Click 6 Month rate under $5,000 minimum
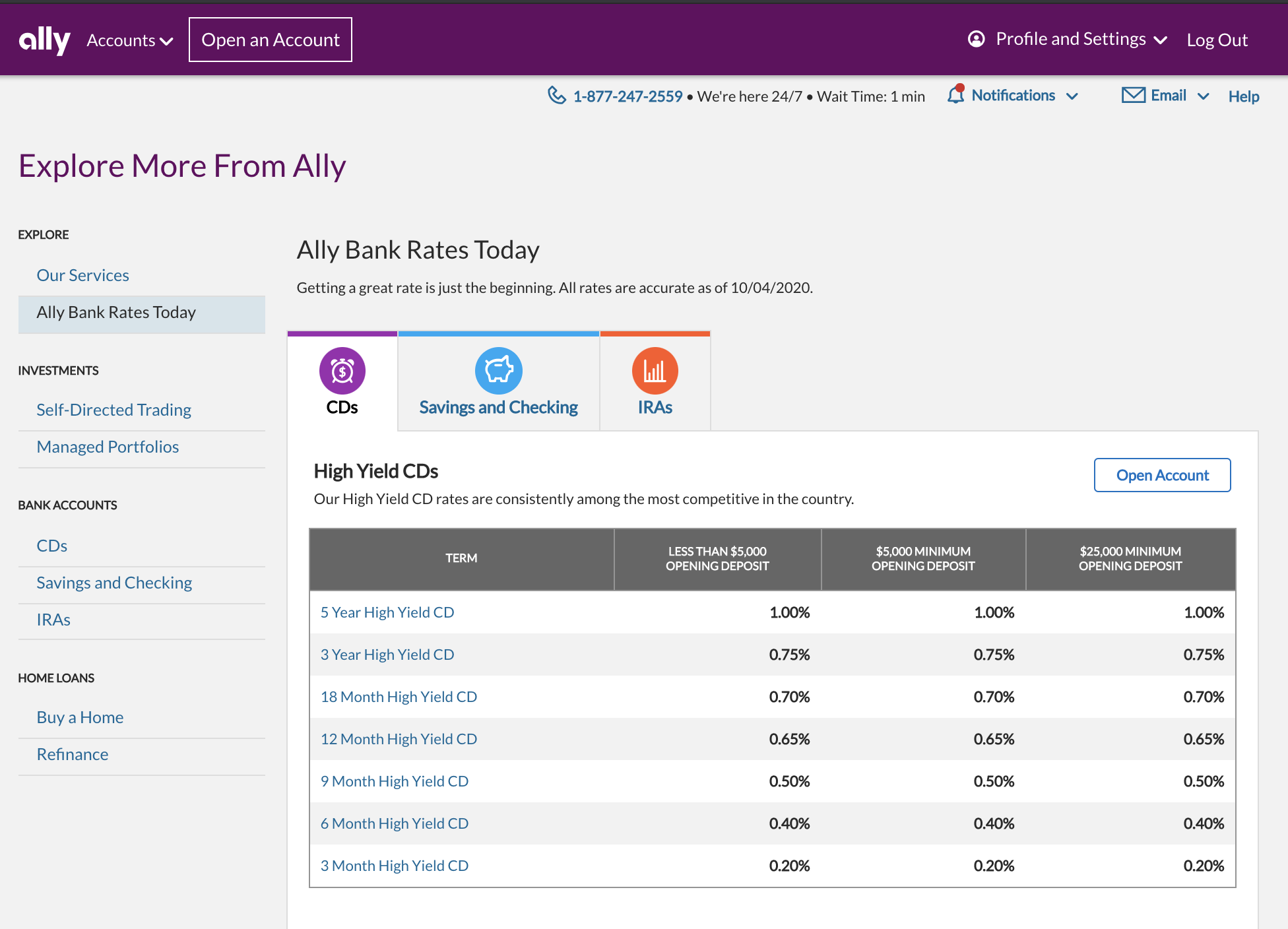The height and width of the screenshot is (929, 1288). tap(994, 823)
